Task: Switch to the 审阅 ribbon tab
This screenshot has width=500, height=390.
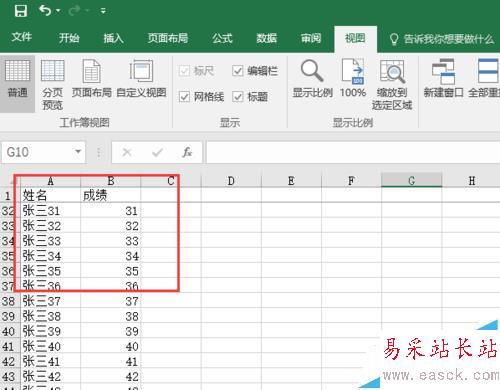Action: [x=311, y=38]
